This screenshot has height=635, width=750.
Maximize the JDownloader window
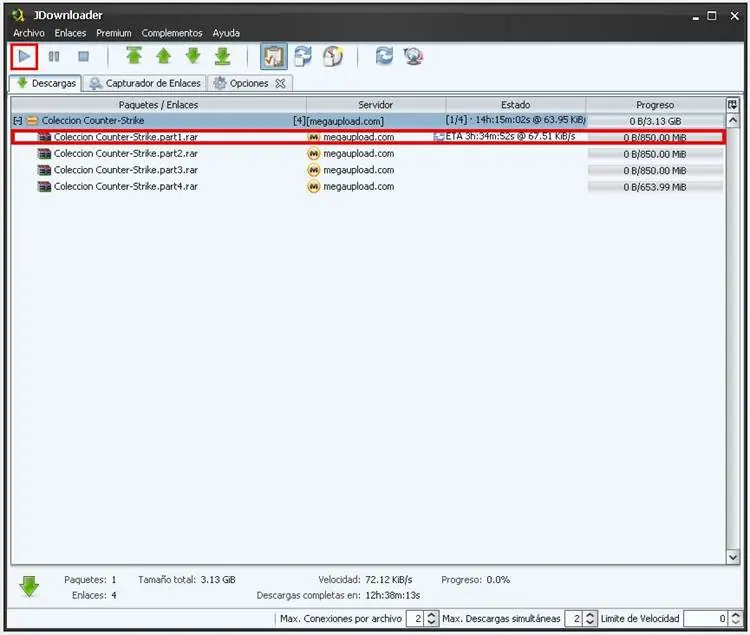pyautogui.click(x=712, y=16)
